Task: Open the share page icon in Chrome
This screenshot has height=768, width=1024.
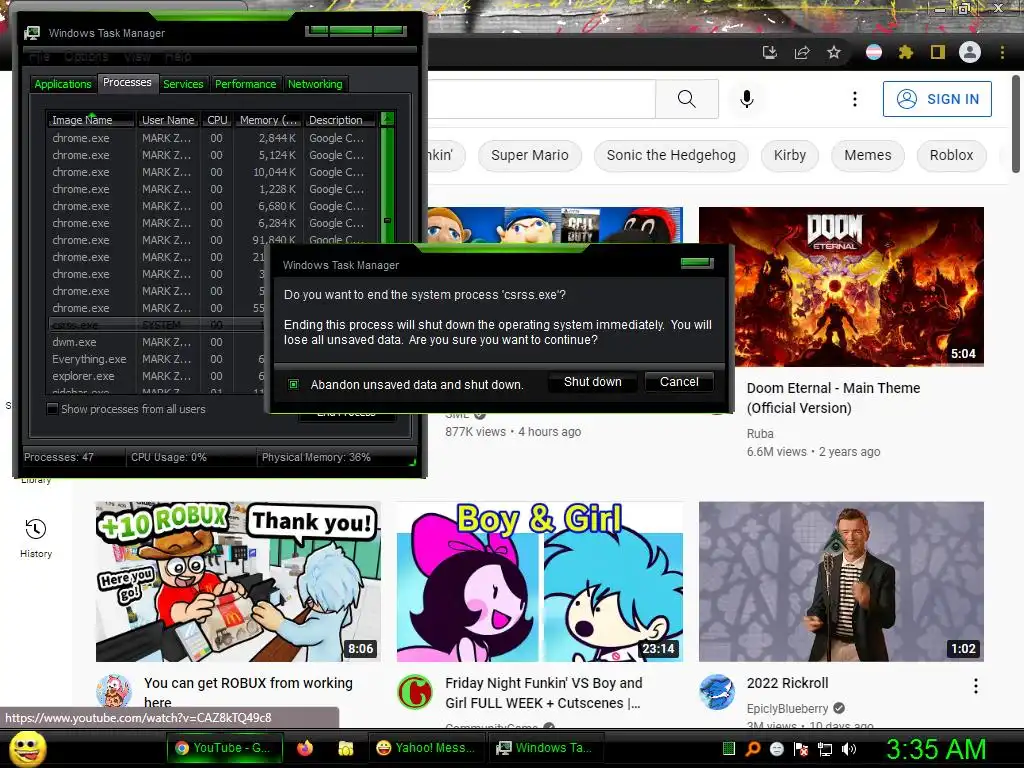Action: coord(802,52)
